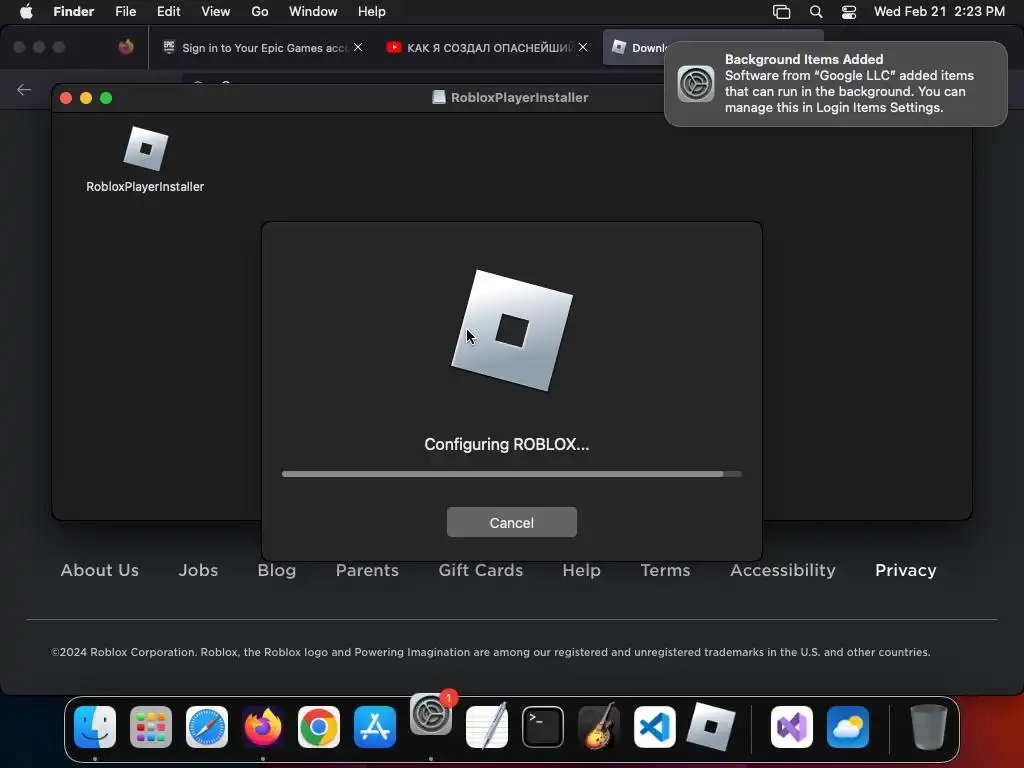Open the Window menu
Image resolution: width=1024 pixels, height=768 pixels.
tap(313, 12)
